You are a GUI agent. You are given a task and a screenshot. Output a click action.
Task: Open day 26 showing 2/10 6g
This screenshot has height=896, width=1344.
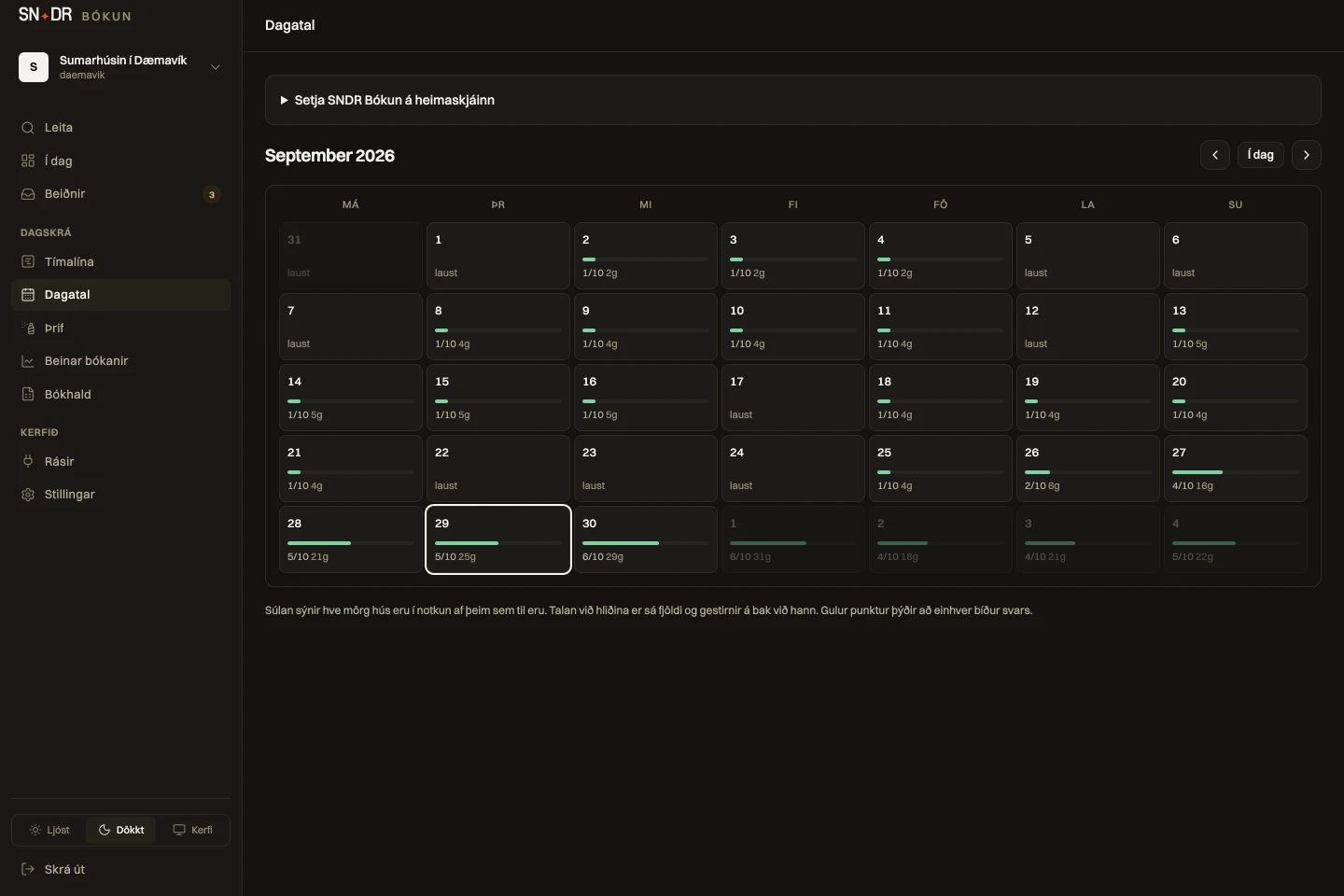pos(1088,469)
